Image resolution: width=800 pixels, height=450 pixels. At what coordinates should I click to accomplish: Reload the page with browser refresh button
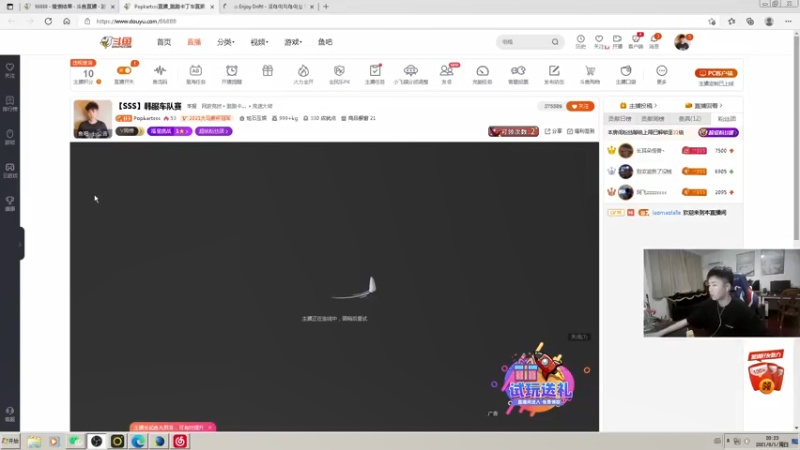48,21
